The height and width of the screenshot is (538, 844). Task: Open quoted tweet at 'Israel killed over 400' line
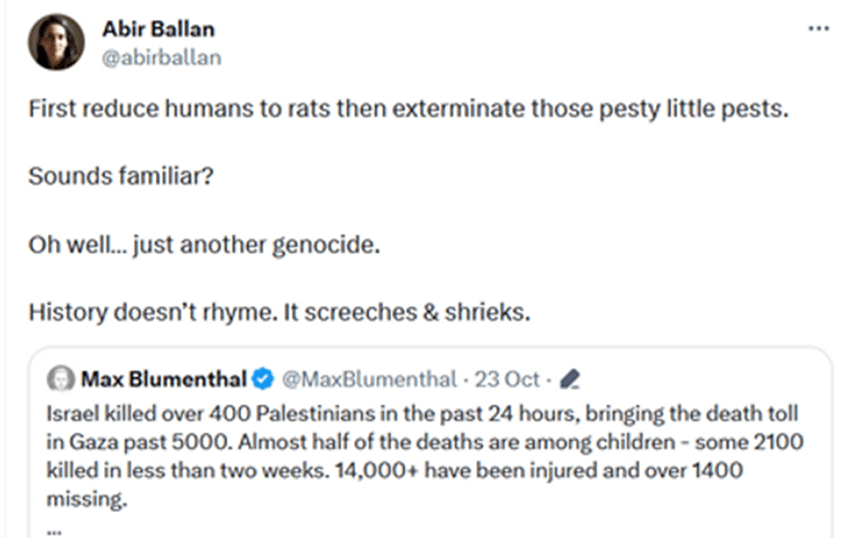pos(422,414)
